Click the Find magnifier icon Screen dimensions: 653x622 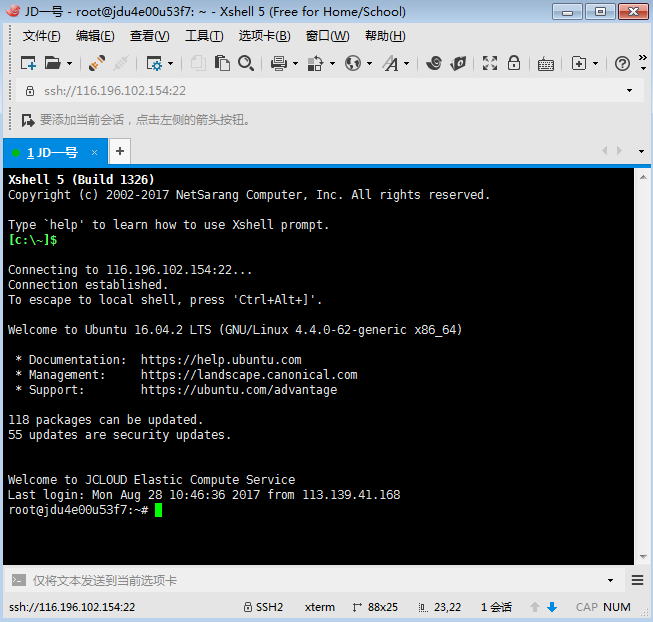pos(246,64)
